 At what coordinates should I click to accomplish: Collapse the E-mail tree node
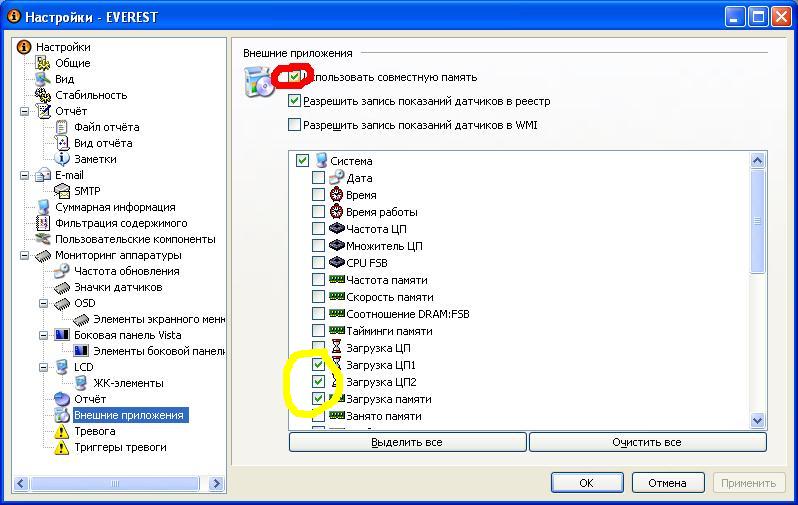click(24, 175)
